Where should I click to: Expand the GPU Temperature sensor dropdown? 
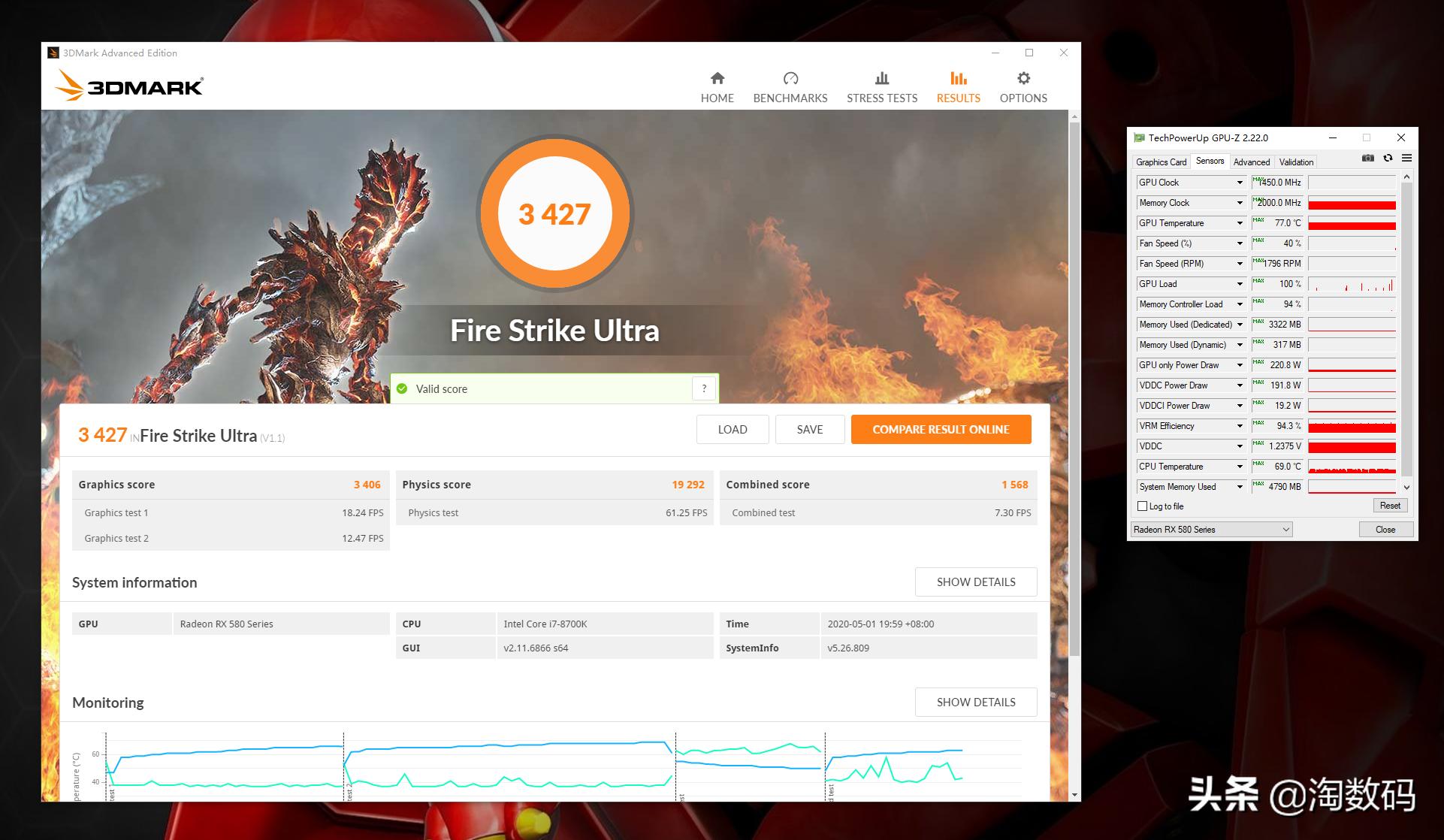[x=1240, y=223]
